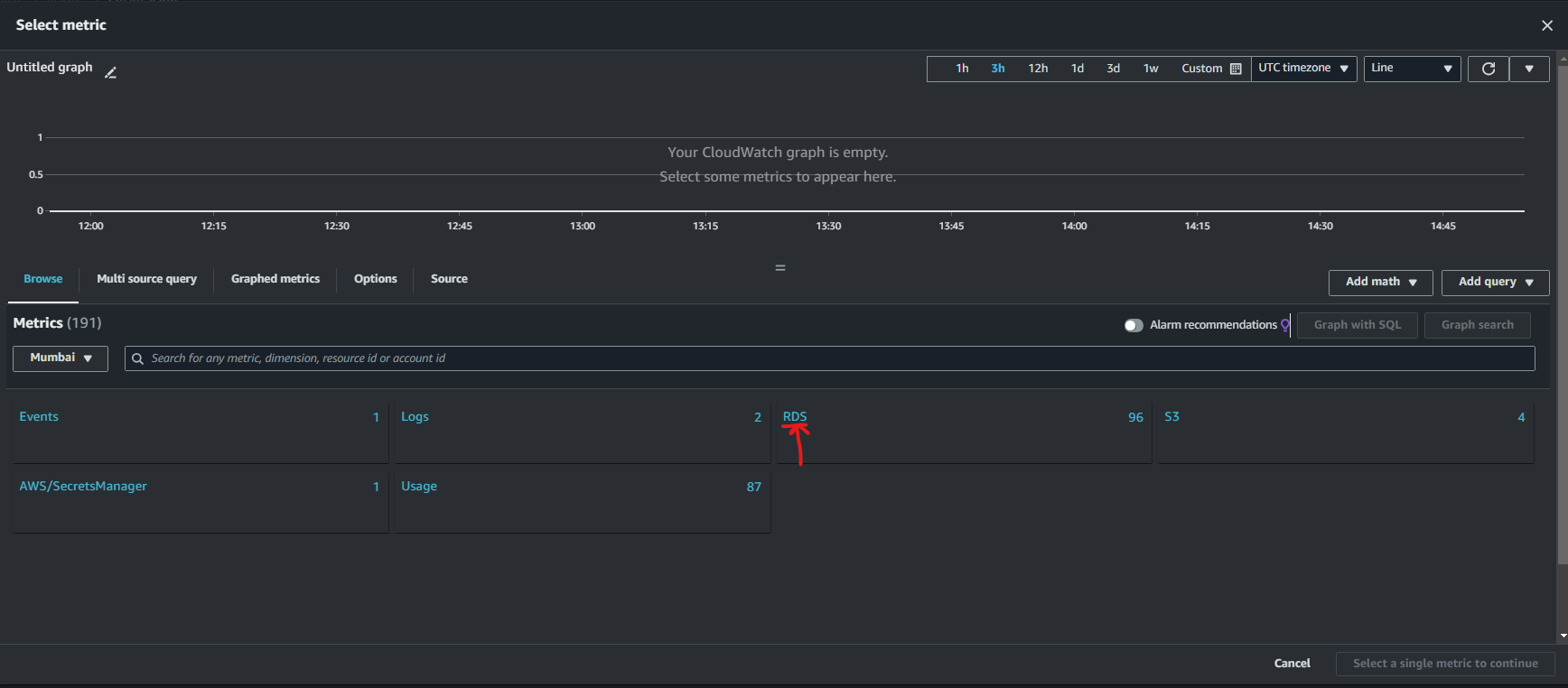Select the 3d time range
The image size is (1568, 688).
1114,69
